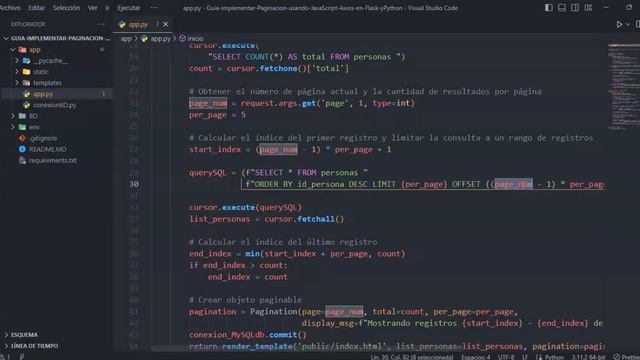Click the env folder icon
This screenshot has width=640, height=360.
coord(22,127)
